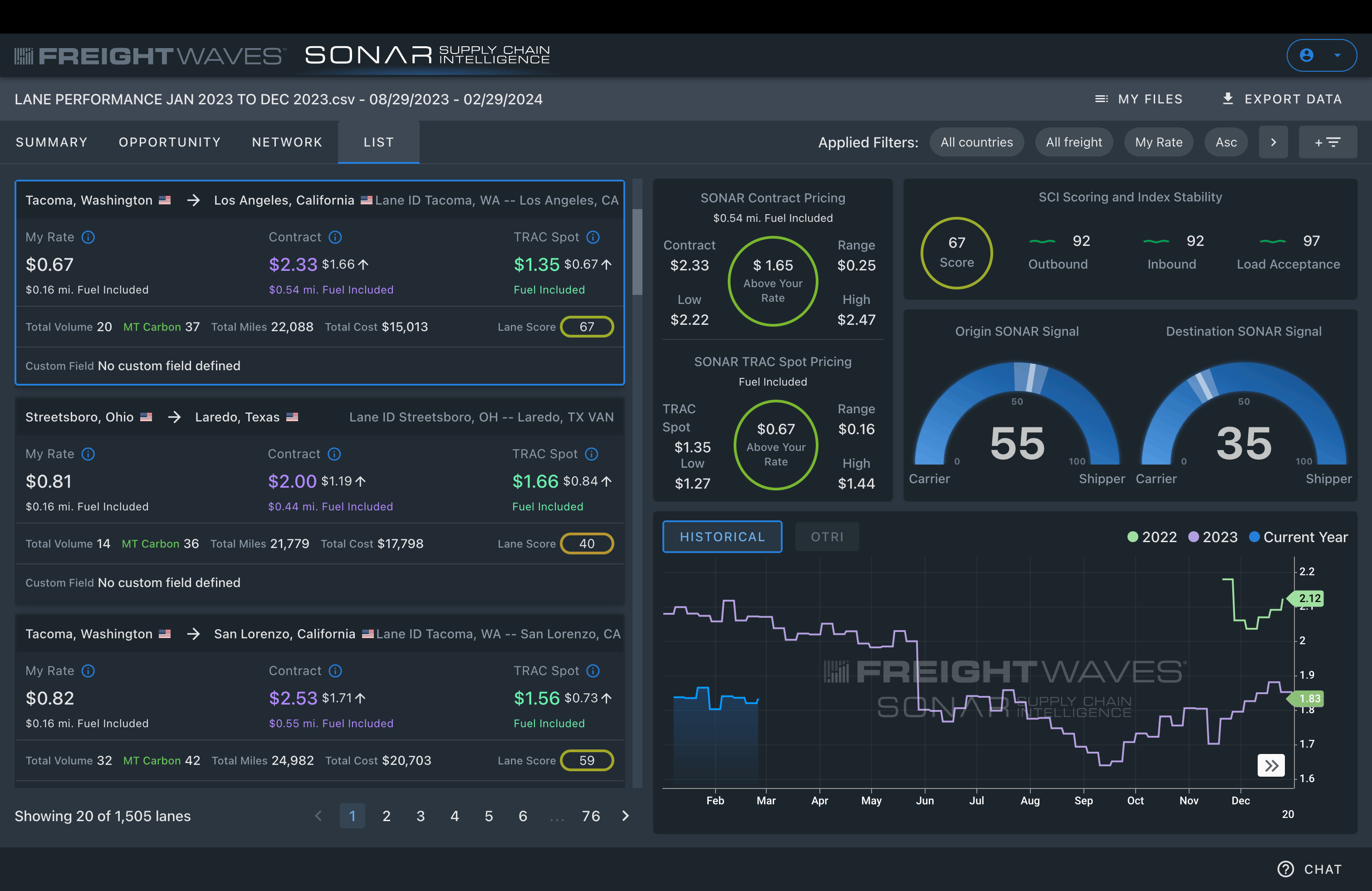The width and height of the screenshot is (1372, 891).
Task: Open Contract info icon for Streetsboro–Laredo lane
Action: pyautogui.click(x=334, y=454)
